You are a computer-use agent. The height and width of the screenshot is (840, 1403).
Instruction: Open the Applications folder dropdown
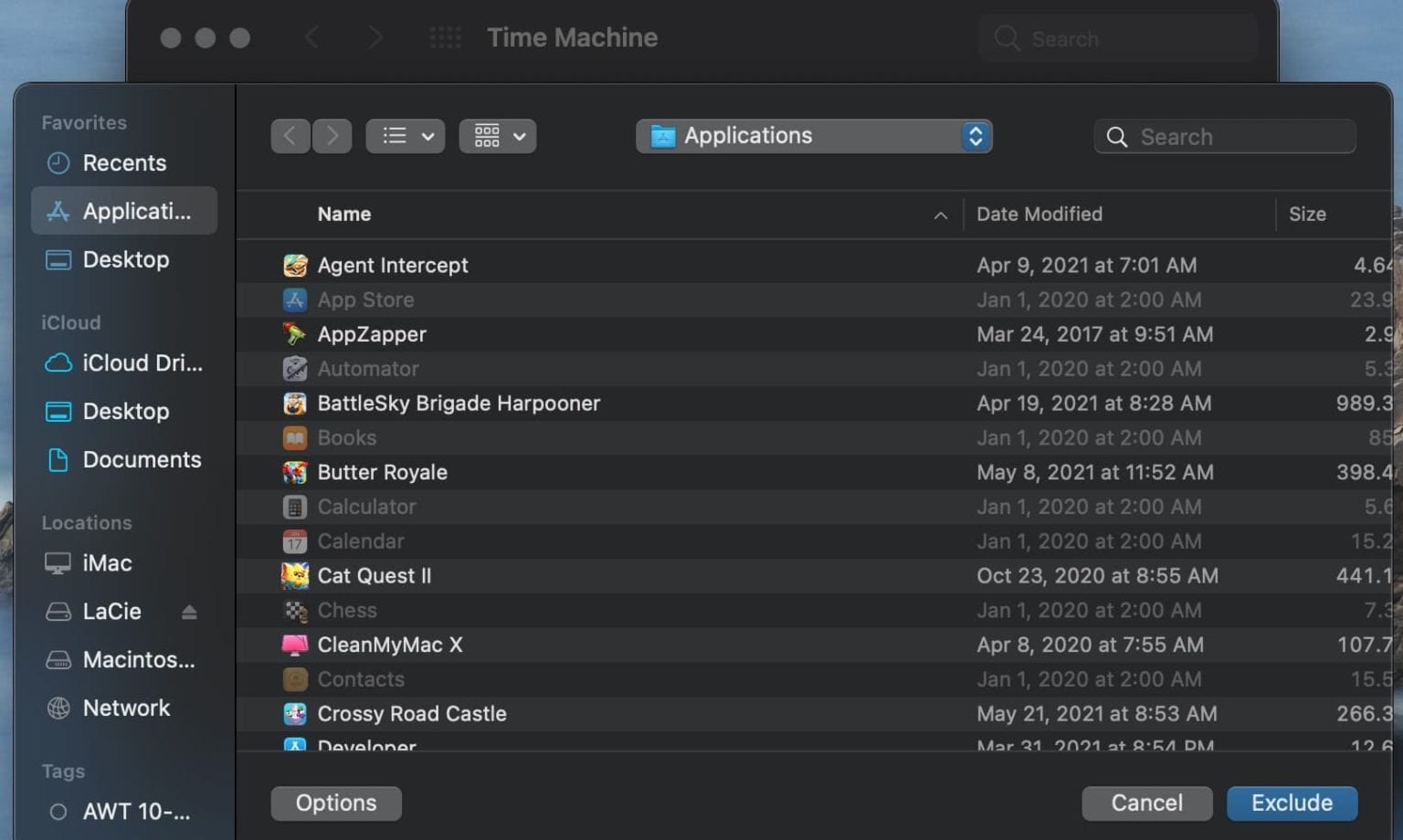click(814, 135)
